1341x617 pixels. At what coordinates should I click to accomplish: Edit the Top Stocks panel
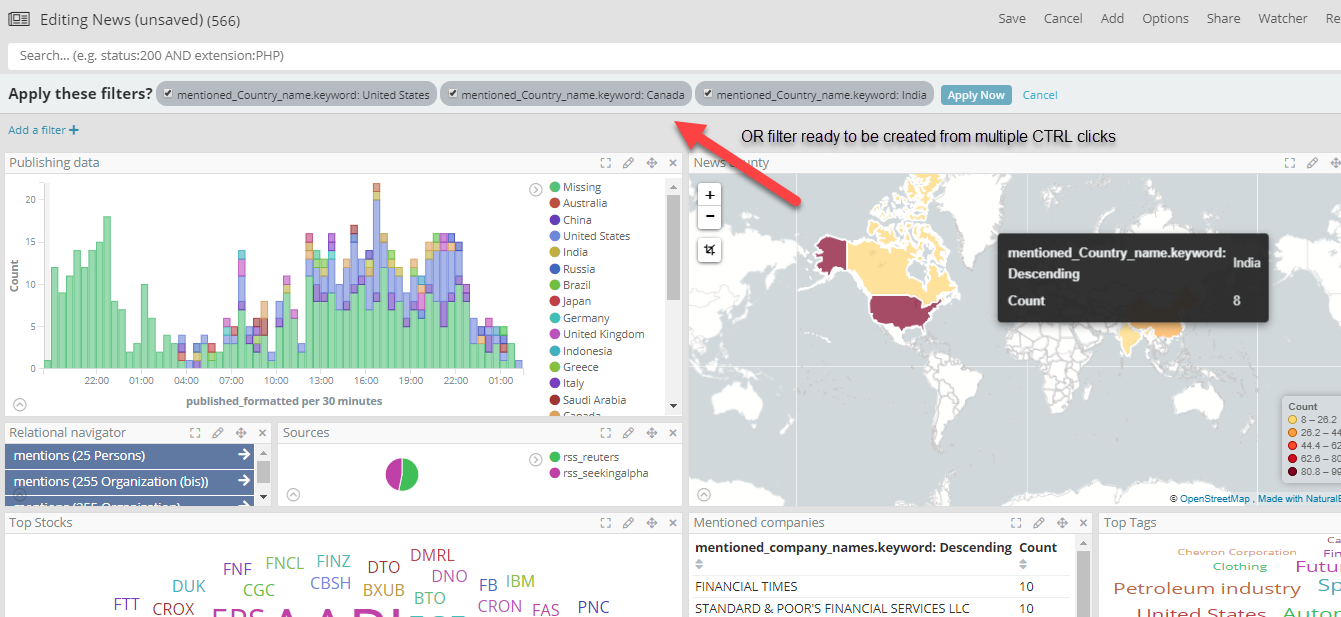[628, 523]
